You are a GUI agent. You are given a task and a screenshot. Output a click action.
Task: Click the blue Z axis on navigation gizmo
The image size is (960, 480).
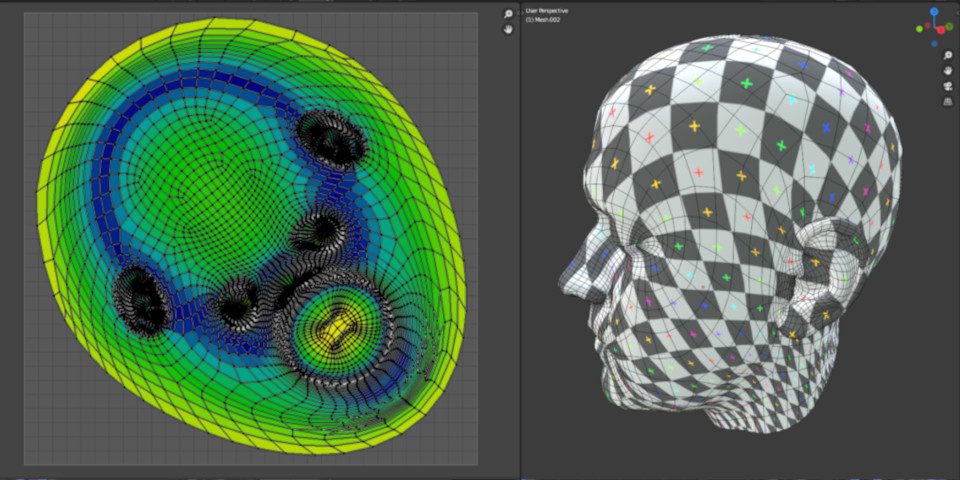point(934,12)
